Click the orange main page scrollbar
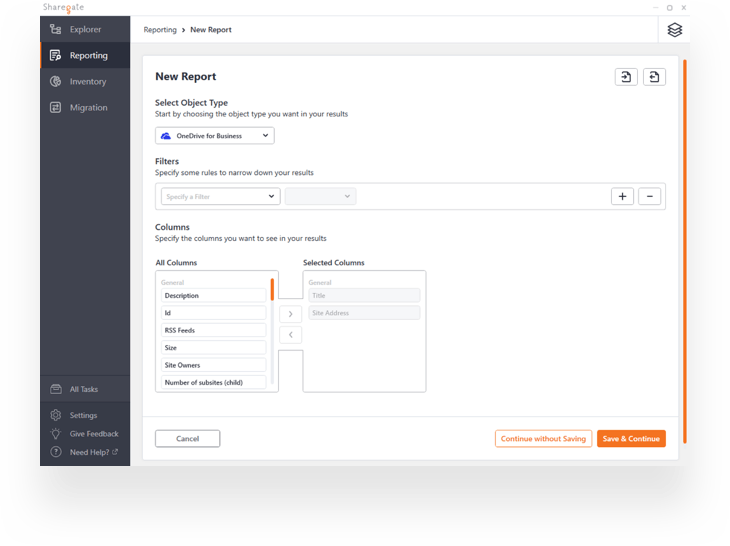Image resolution: width=730 pixels, height=546 pixels. point(685,251)
